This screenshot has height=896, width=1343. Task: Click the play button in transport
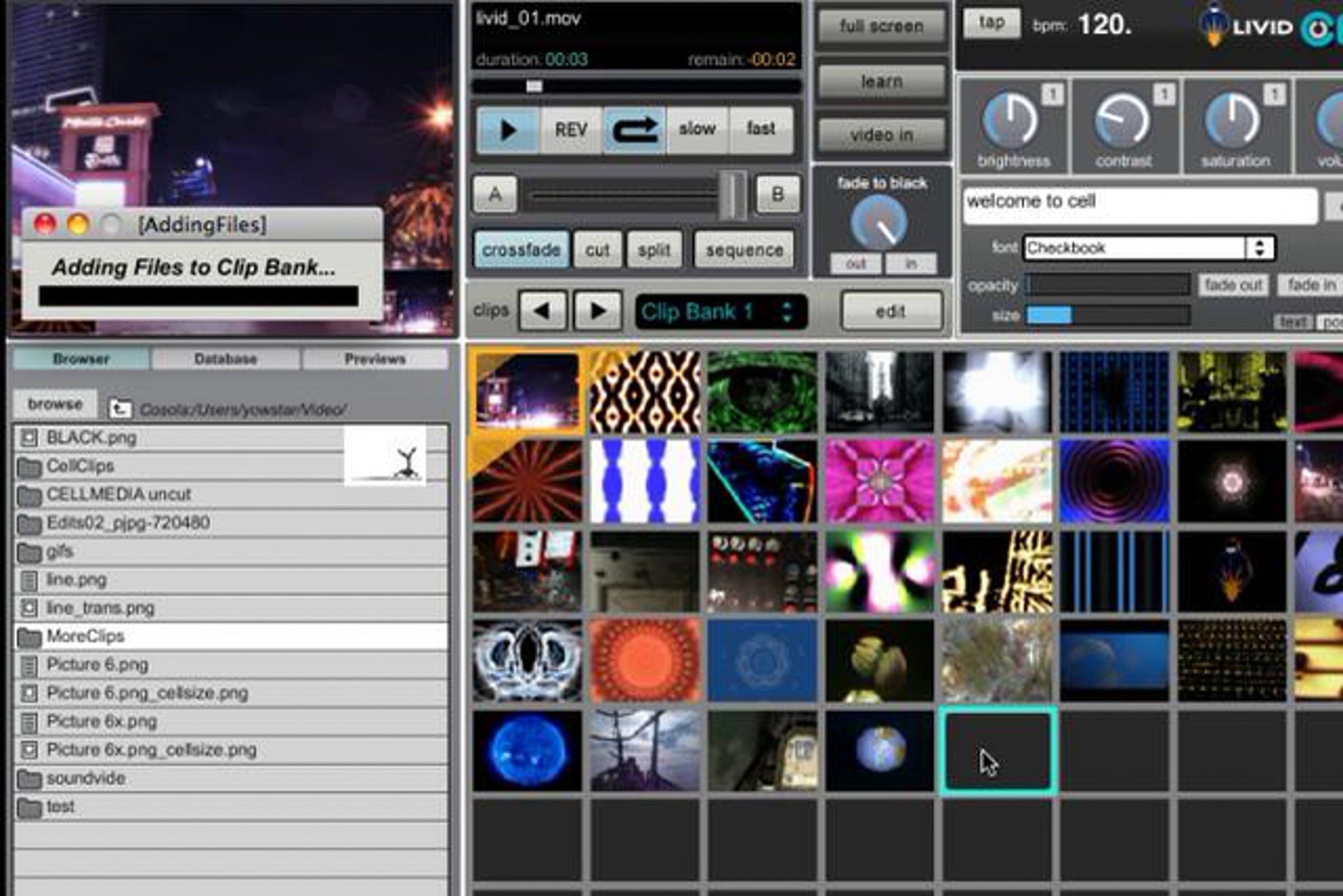click(x=508, y=130)
